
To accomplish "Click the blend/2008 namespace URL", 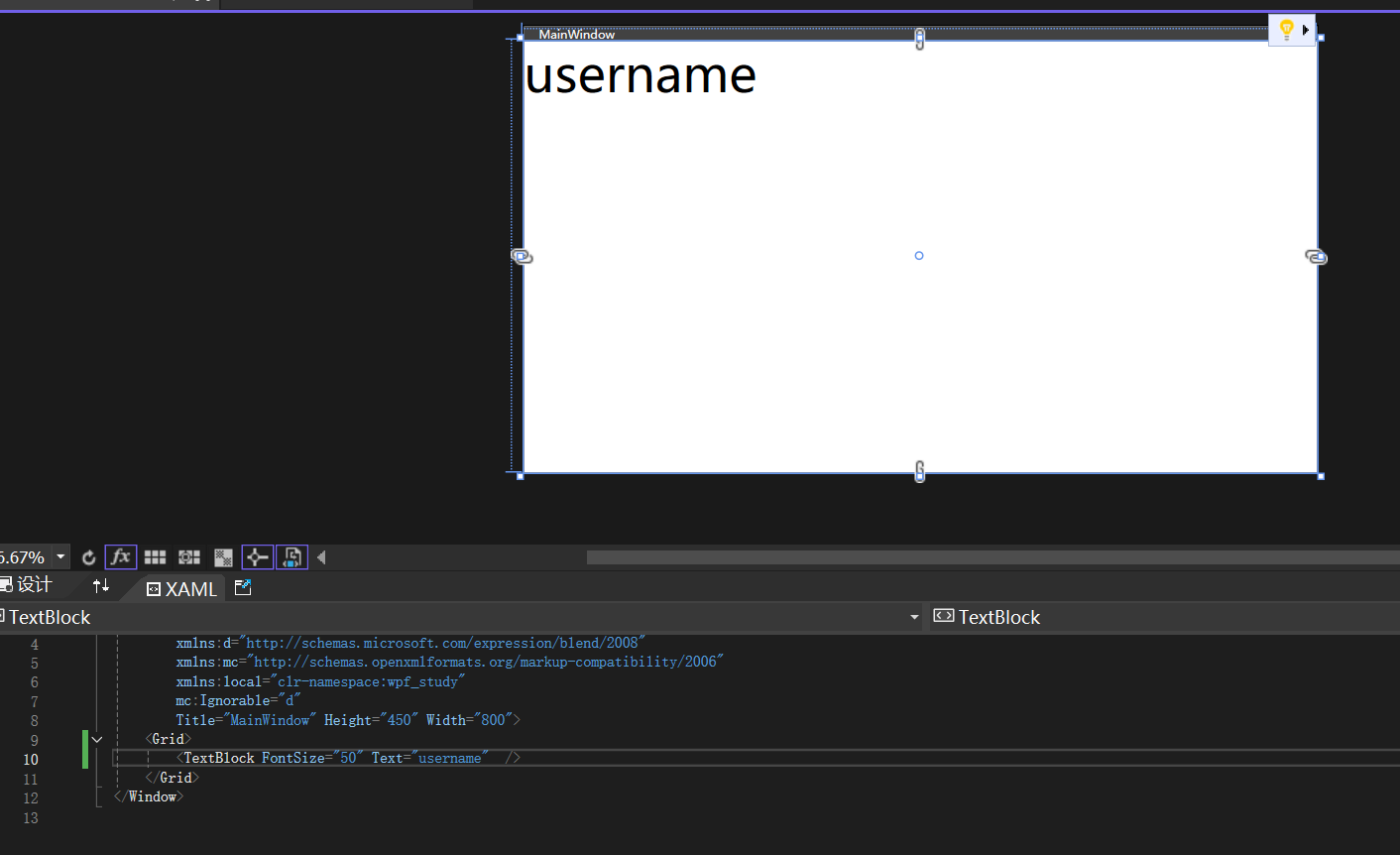I will click(441, 643).
